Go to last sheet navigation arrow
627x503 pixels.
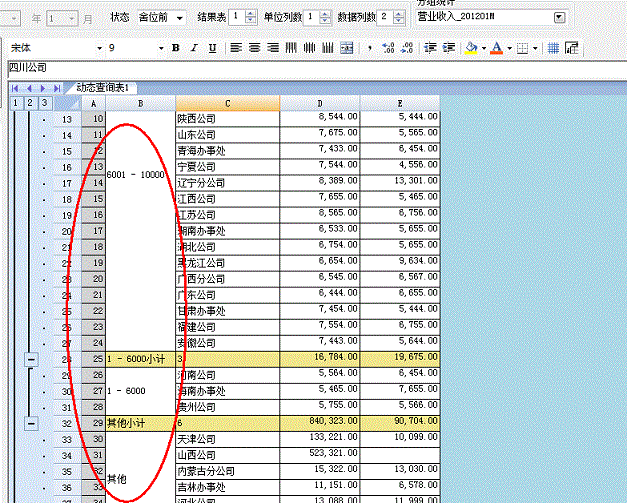click(x=57, y=88)
